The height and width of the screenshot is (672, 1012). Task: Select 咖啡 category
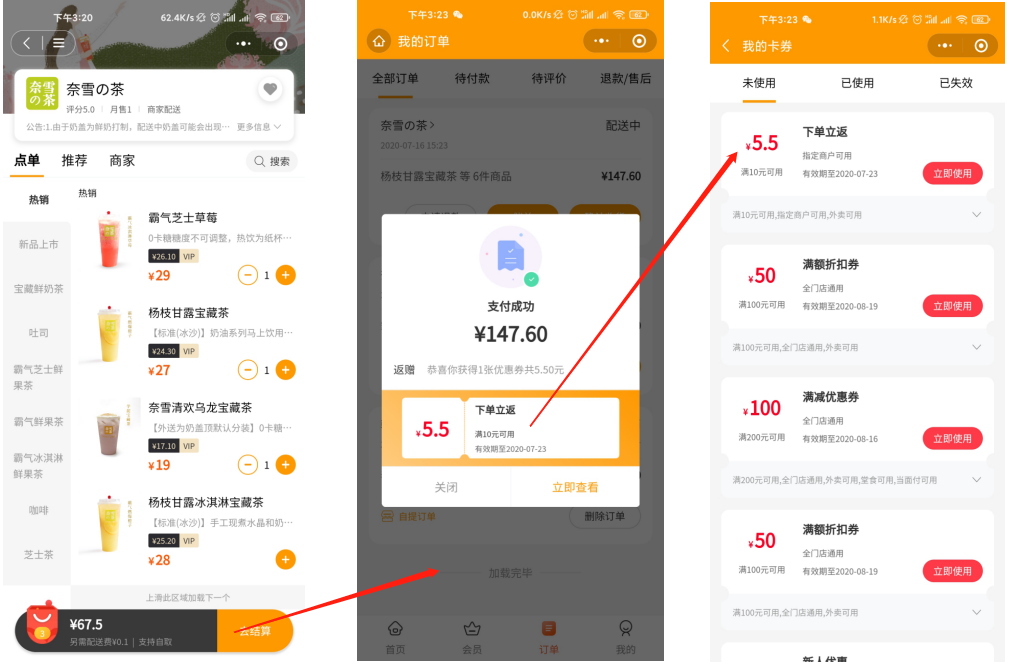pyautogui.click(x=38, y=510)
